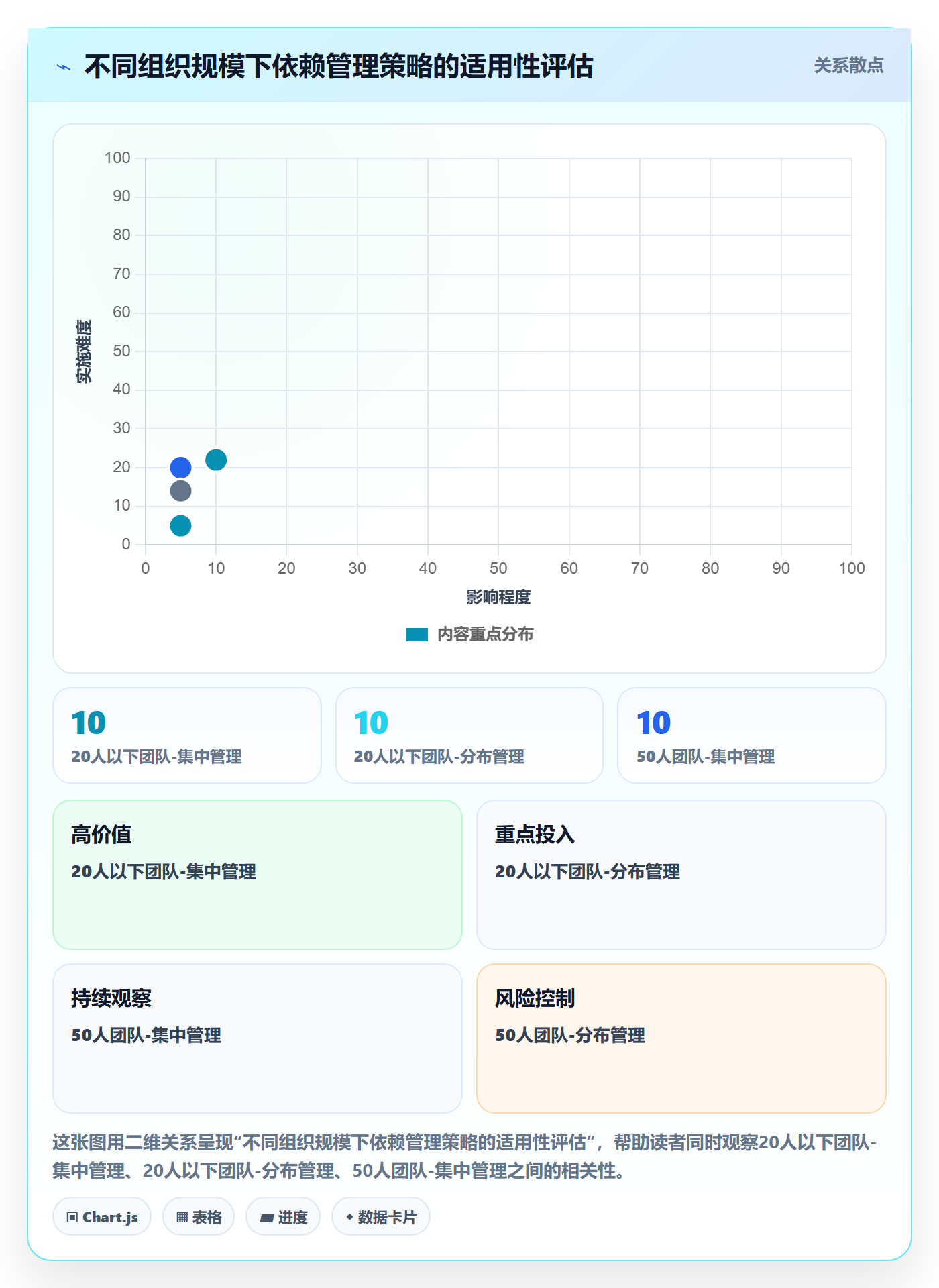Click 50人团队-分布管理 in the 风险控制 card
This screenshot has width=939, height=1288.
pos(570,1035)
